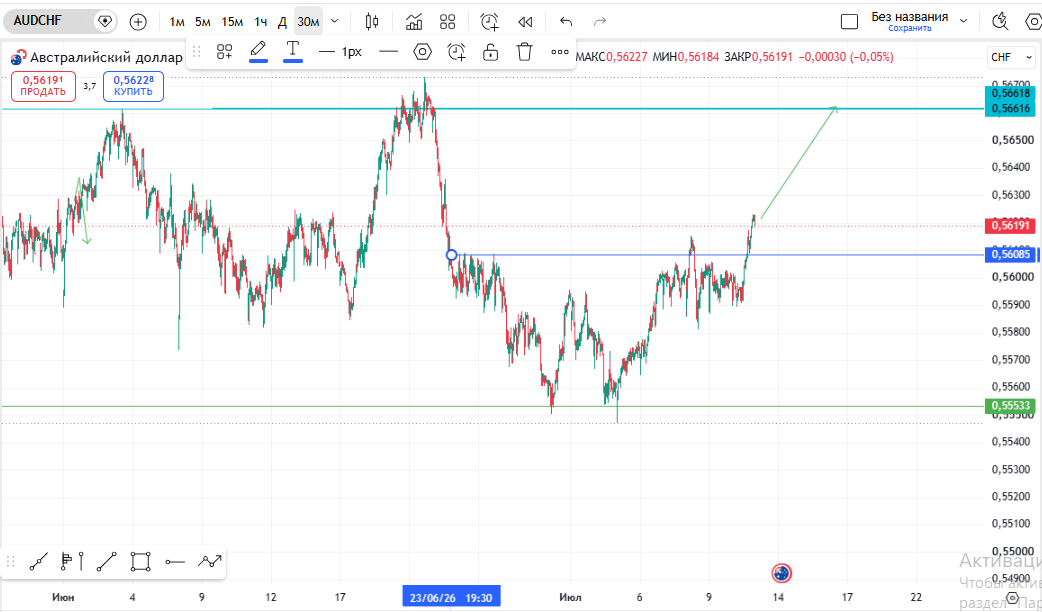Click the blue КУПИТЬ buy button

[134, 86]
